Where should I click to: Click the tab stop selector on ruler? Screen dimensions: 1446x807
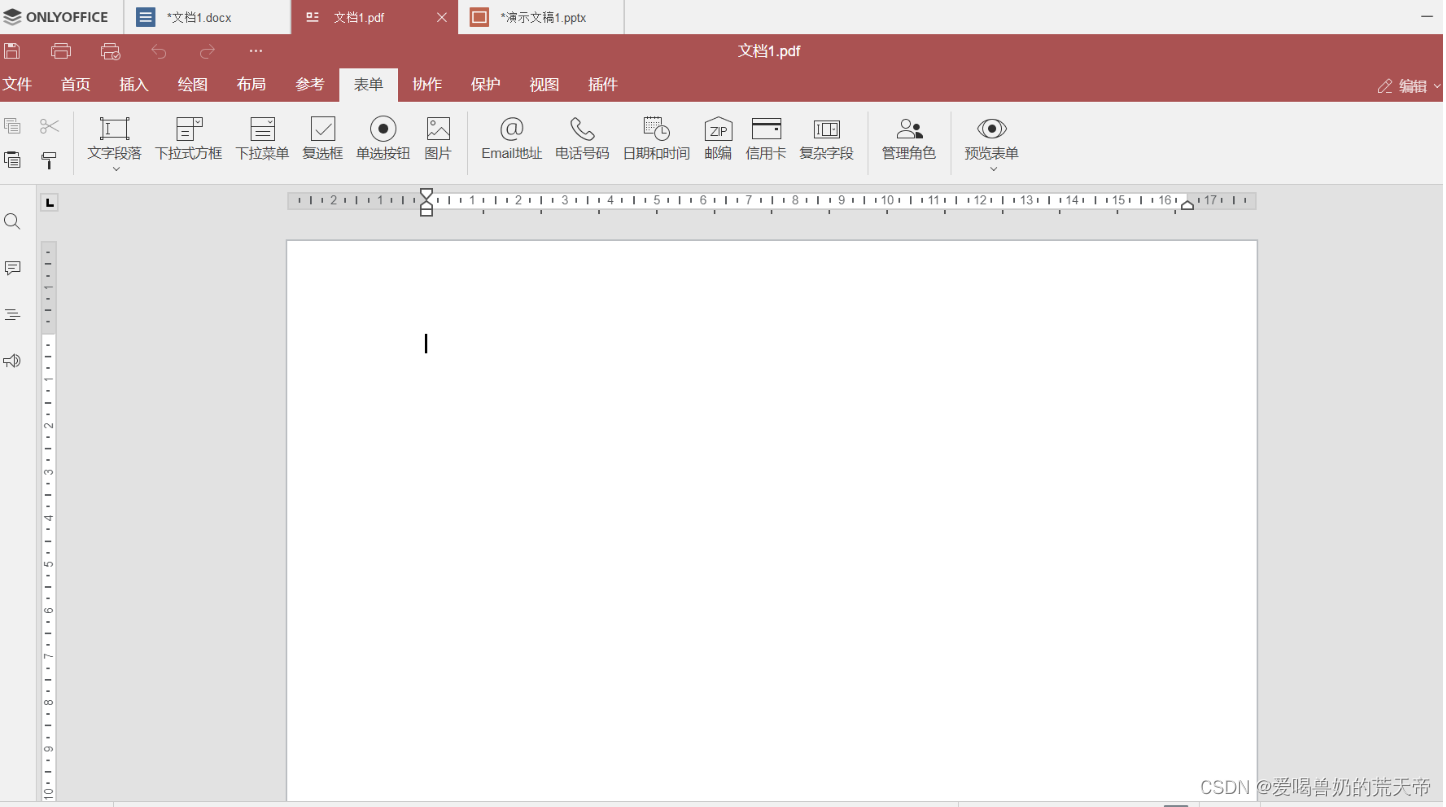pos(49,203)
